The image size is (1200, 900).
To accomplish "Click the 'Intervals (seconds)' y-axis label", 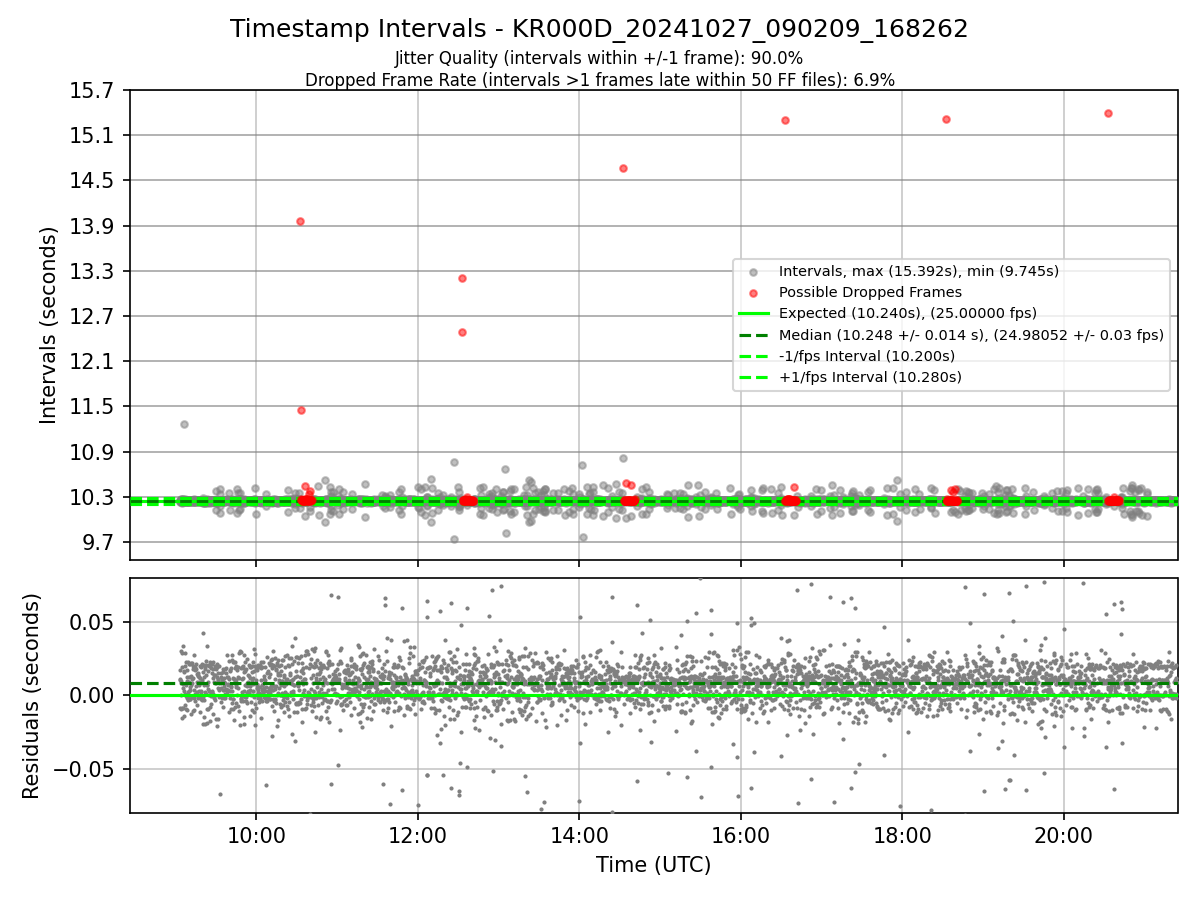I will coord(49,325).
